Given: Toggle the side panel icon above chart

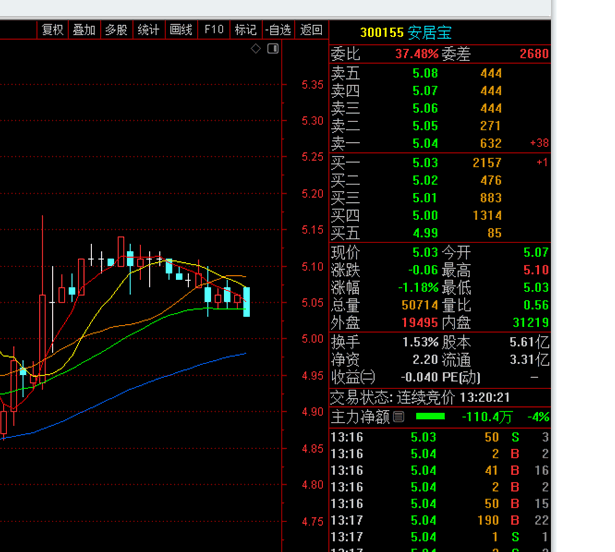Looking at the screenshot, I should [x=273, y=49].
